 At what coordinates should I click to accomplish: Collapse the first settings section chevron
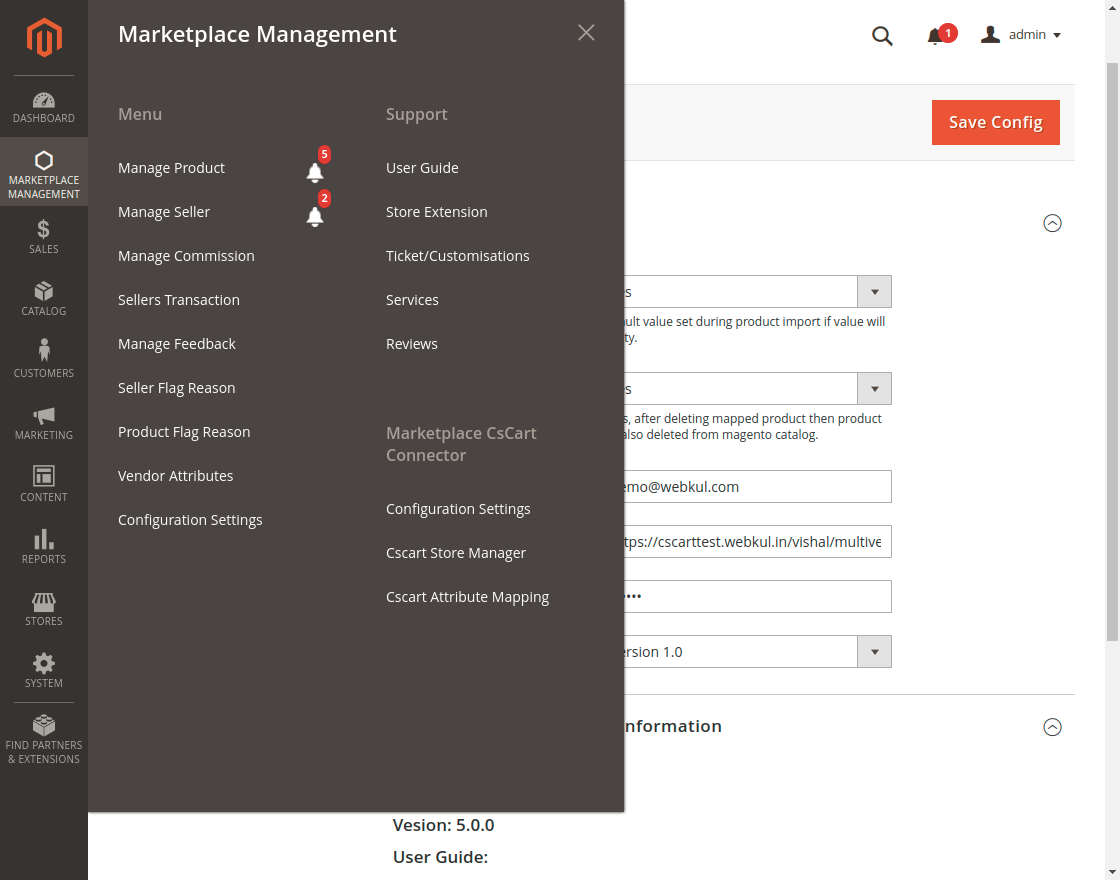coord(1052,224)
